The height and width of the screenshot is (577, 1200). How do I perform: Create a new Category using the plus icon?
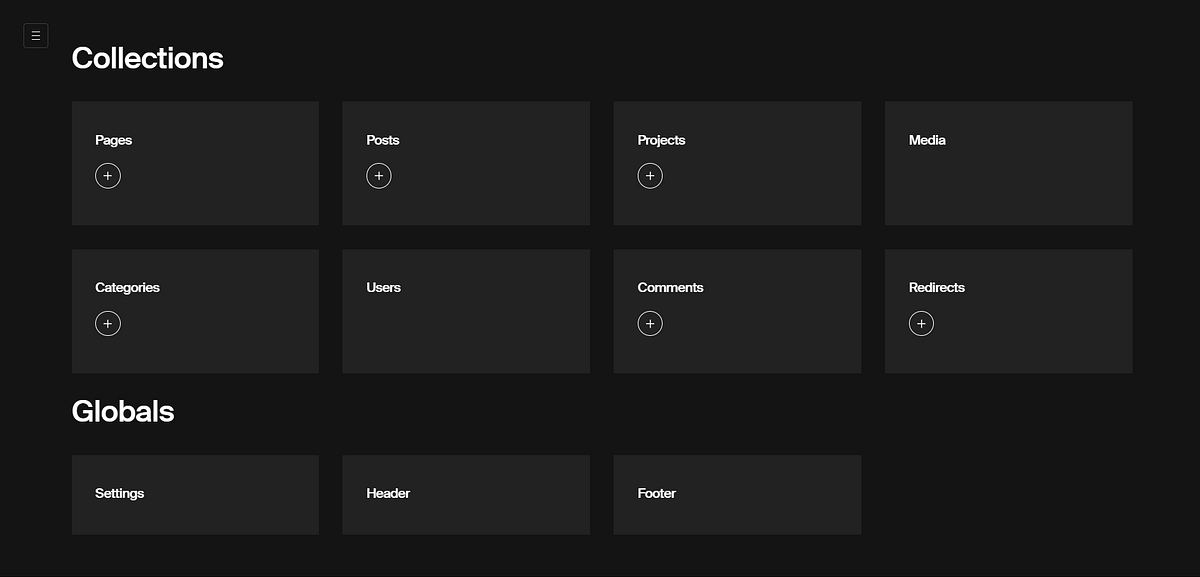point(108,323)
